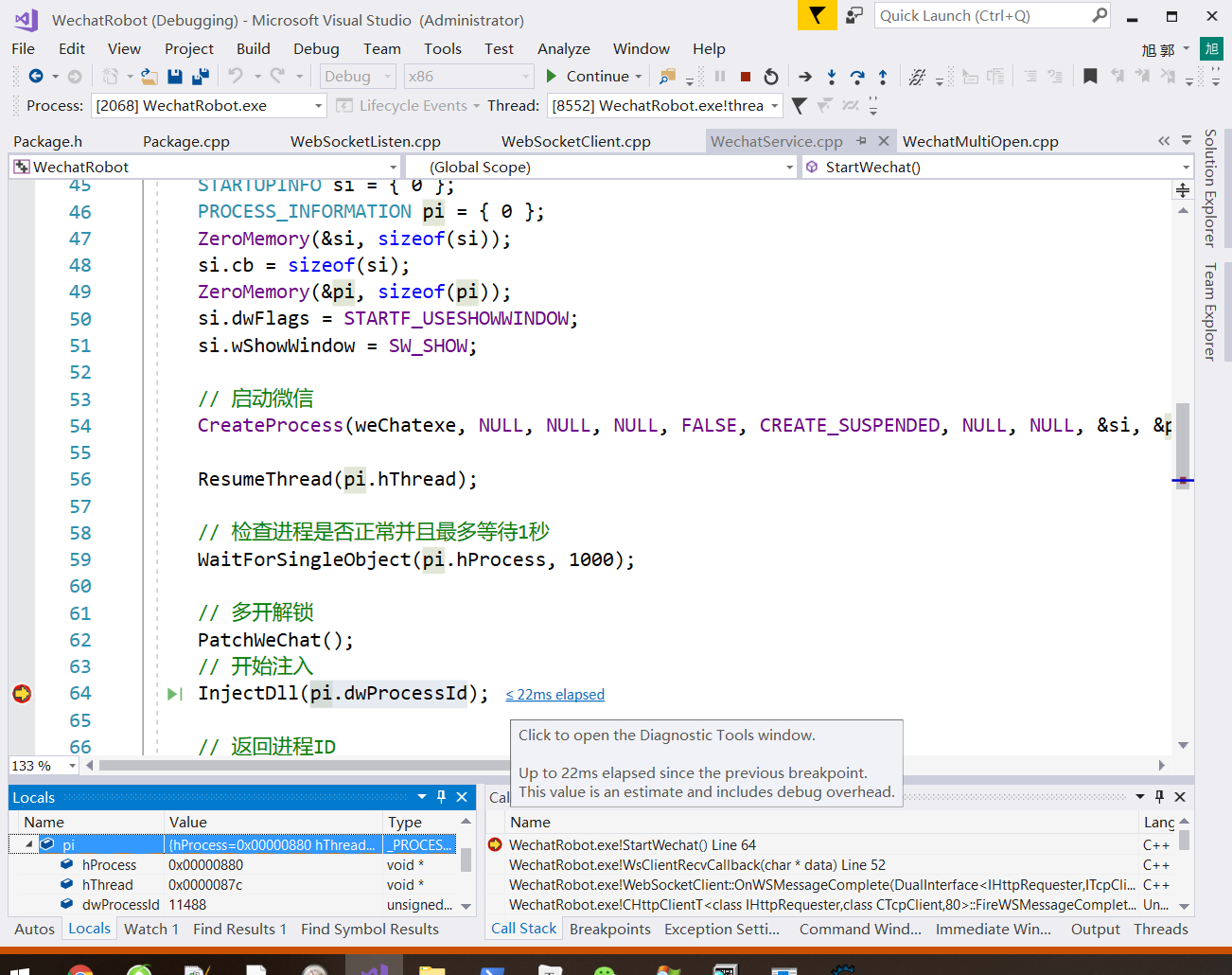
Task: Open the WechatRobot project scope dropdown
Action: (393, 168)
